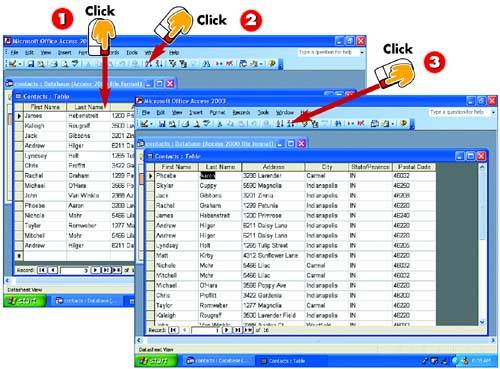Click Help icon in back Access toolbar
Viewport: 500px width, 369px height.
pyautogui.click(x=272, y=63)
